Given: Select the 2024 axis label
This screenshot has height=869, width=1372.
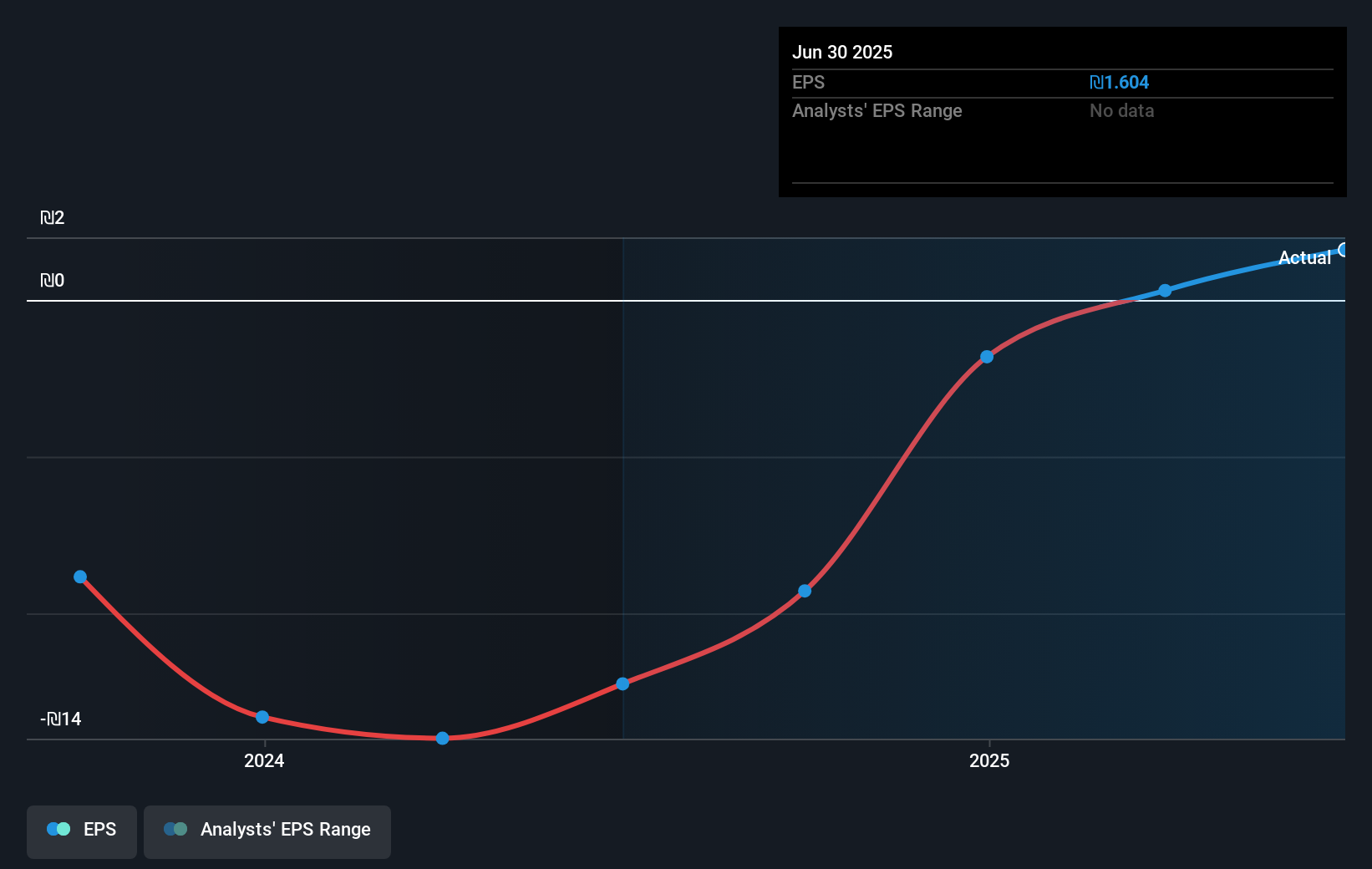Looking at the screenshot, I should 263,760.
